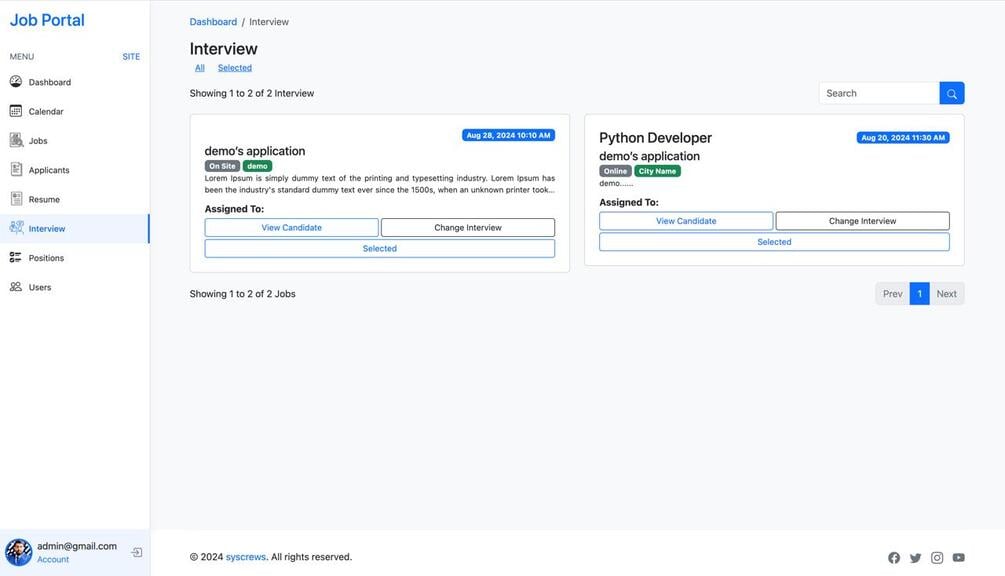Click the Dashboard gauge icon in sidebar

[x=16, y=82]
